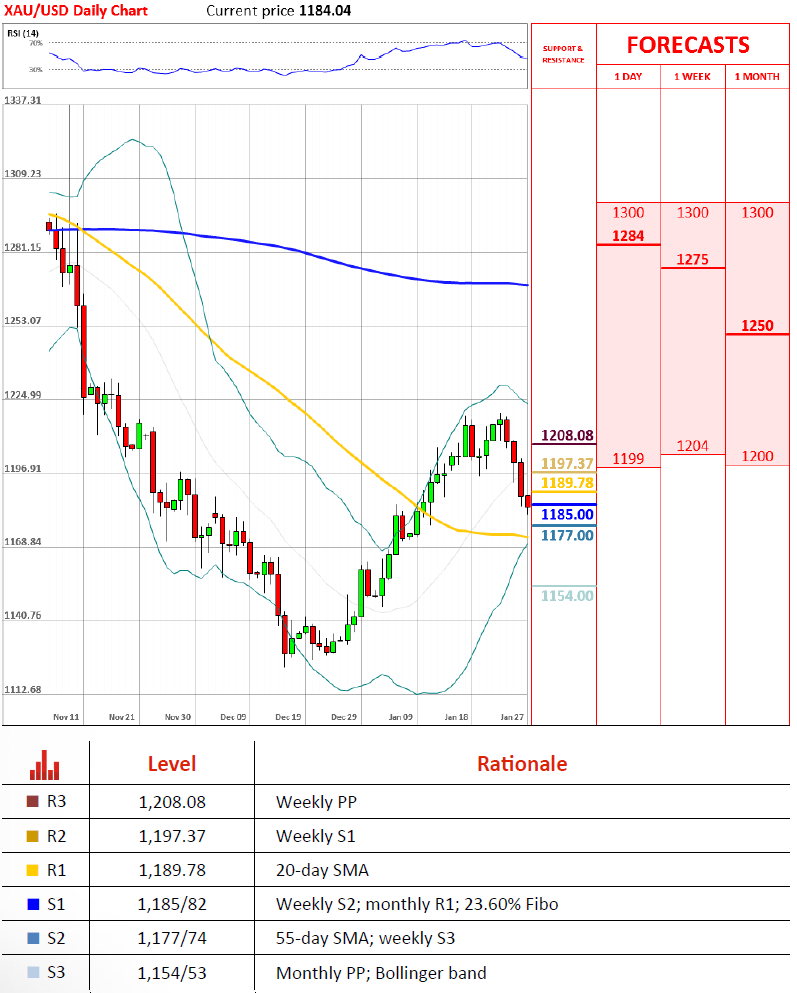Click the 1,185/82 level cell
Screen dimensions: 797x993
pyautogui.click(x=172, y=904)
